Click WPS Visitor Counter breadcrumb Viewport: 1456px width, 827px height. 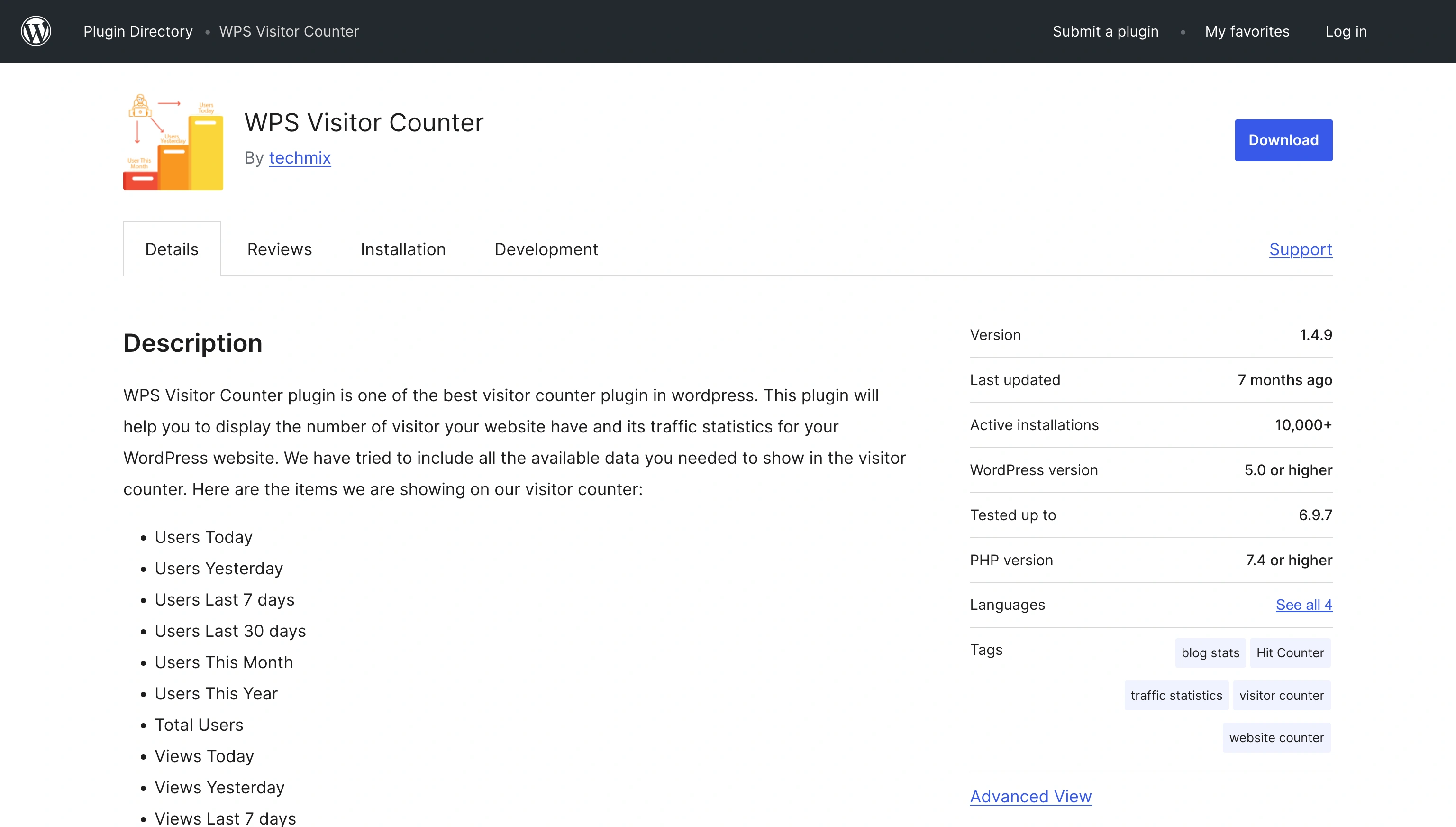click(289, 31)
